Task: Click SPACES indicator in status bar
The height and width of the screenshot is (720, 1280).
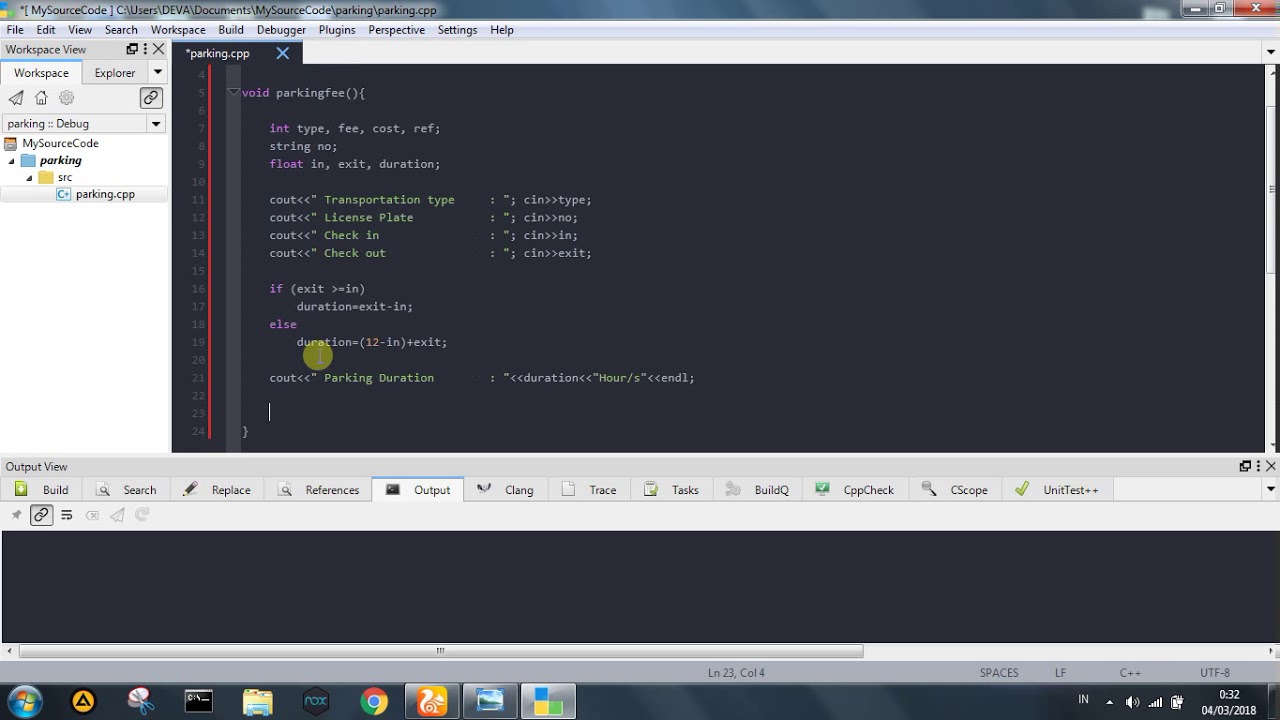Action: [999, 673]
